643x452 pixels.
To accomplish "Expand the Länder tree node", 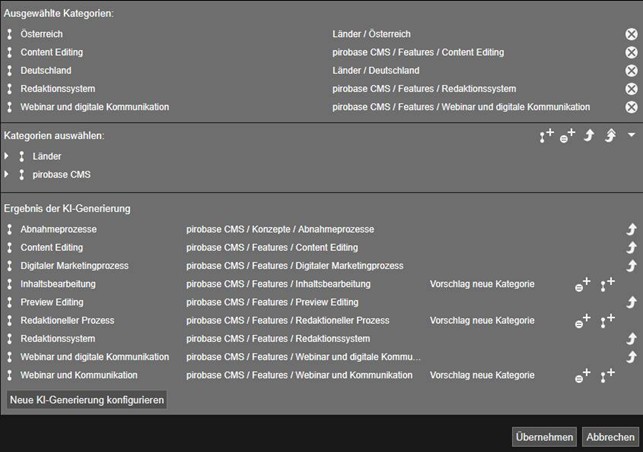I will click(x=8, y=156).
